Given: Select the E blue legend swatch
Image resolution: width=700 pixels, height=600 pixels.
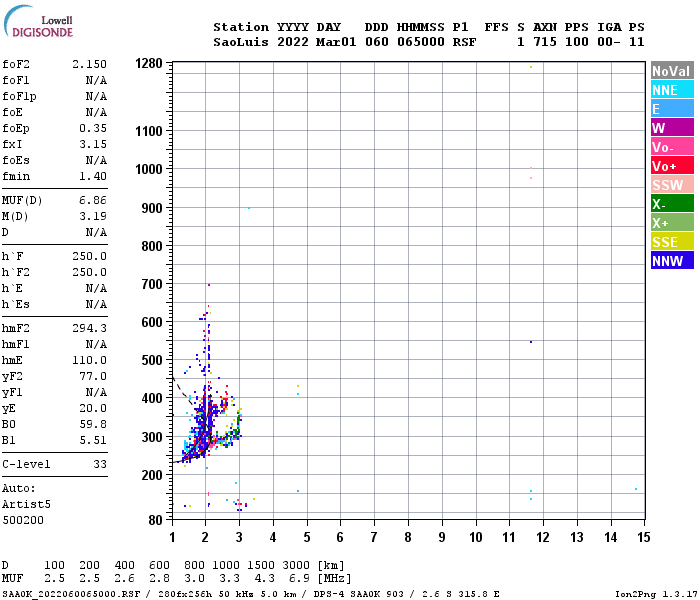Looking at the screenshot, I should pyautogui.click(x=672, y=109).
